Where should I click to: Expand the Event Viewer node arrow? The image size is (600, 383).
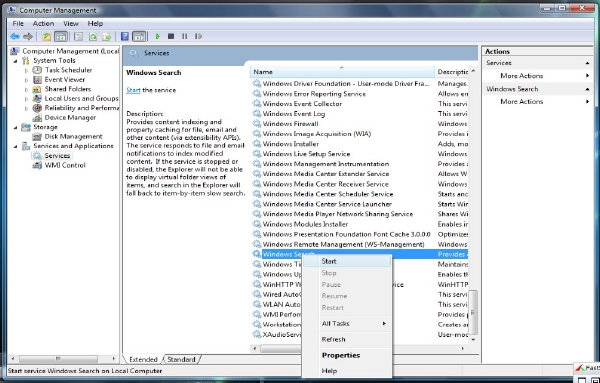(26, 80)
